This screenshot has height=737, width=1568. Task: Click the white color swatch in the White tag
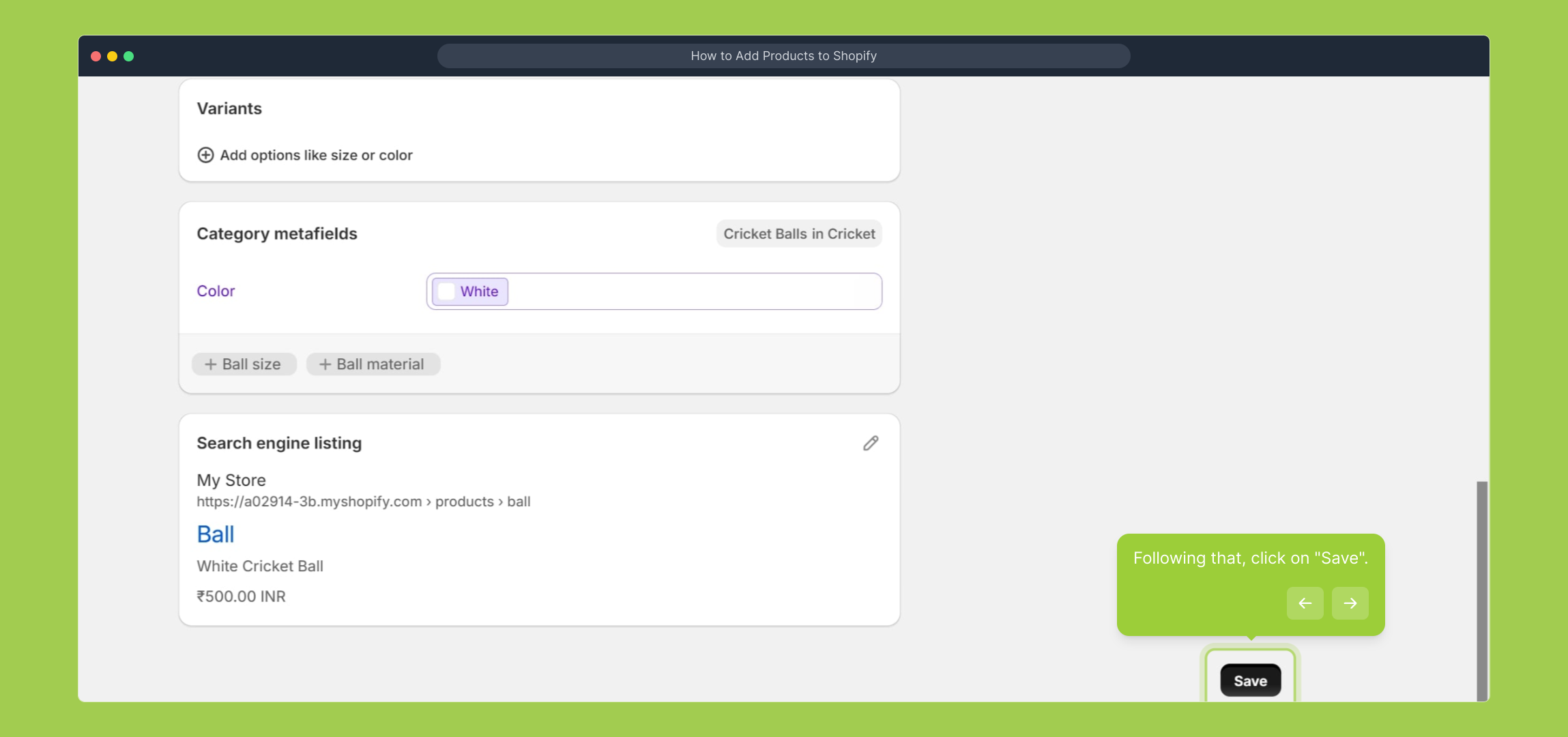tap(446, 291)
